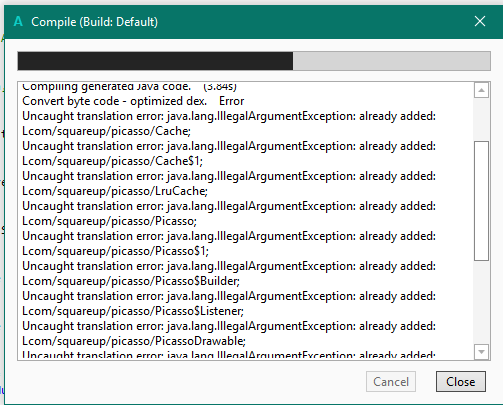
Task: Click the scroll down arrow in the log
Action: [x=481, y=352]
